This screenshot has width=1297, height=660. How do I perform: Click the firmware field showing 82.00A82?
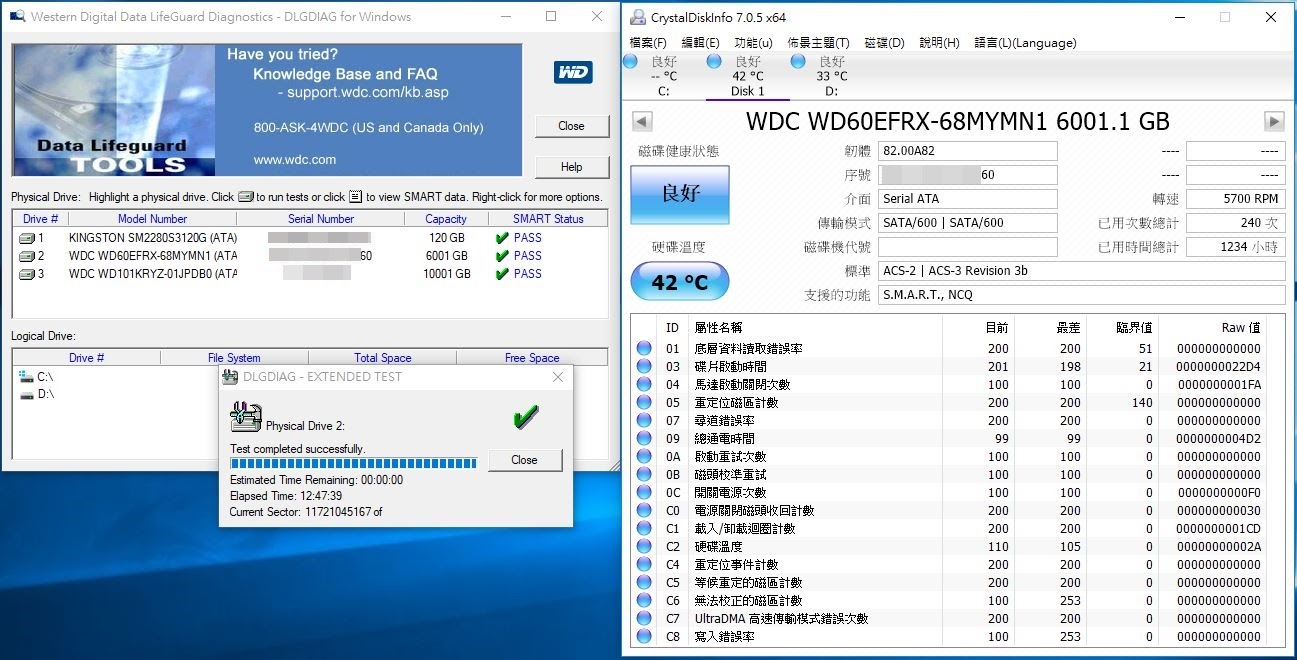tap(967, 151)
